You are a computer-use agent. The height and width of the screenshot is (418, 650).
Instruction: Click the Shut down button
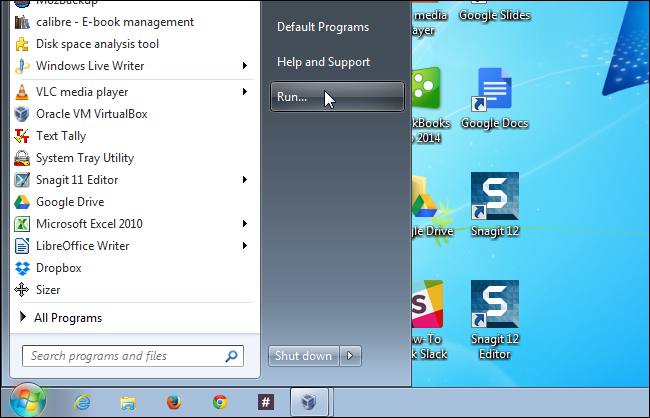point(303,356)
